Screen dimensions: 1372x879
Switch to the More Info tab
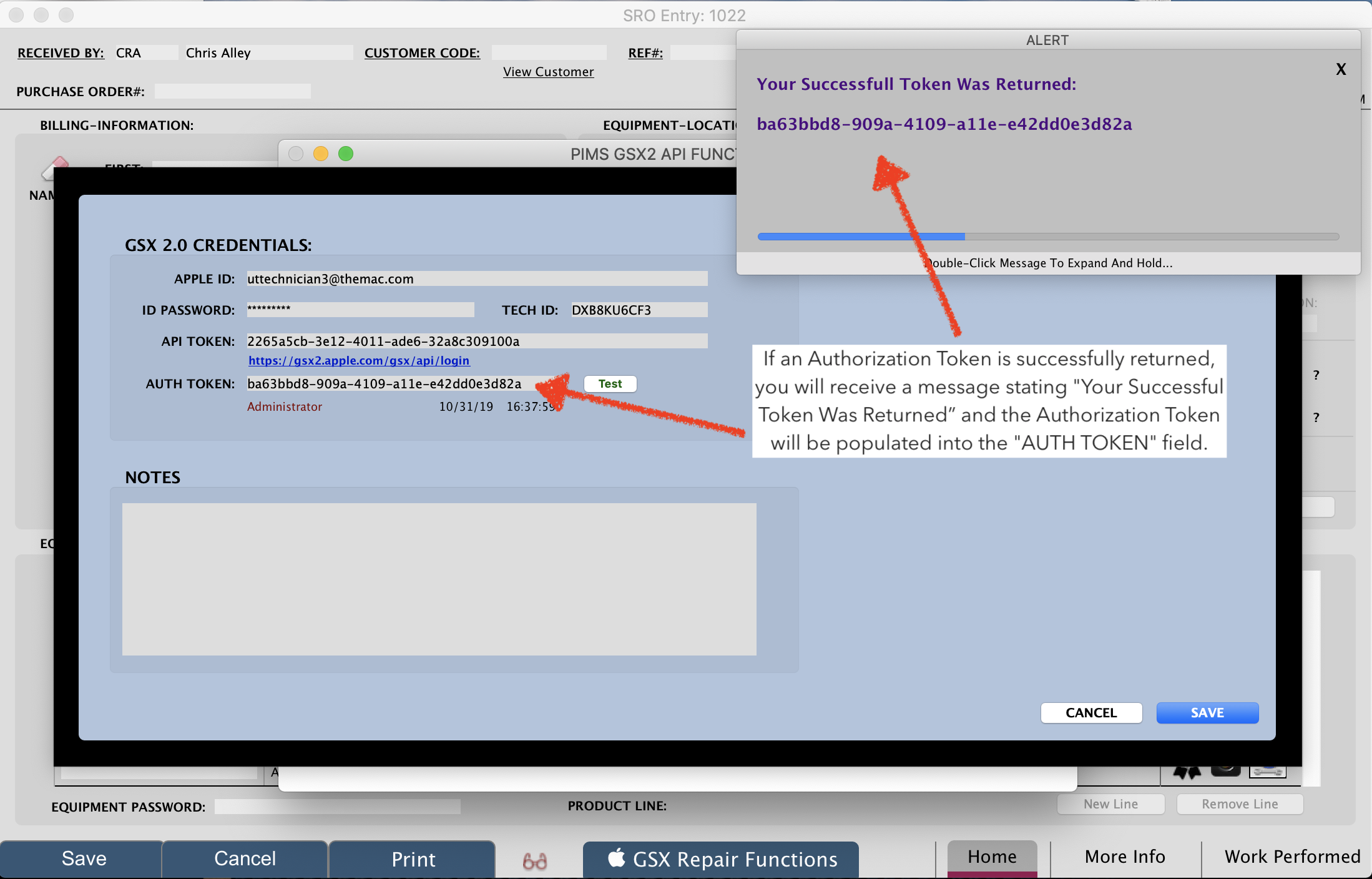point(1125,857)
